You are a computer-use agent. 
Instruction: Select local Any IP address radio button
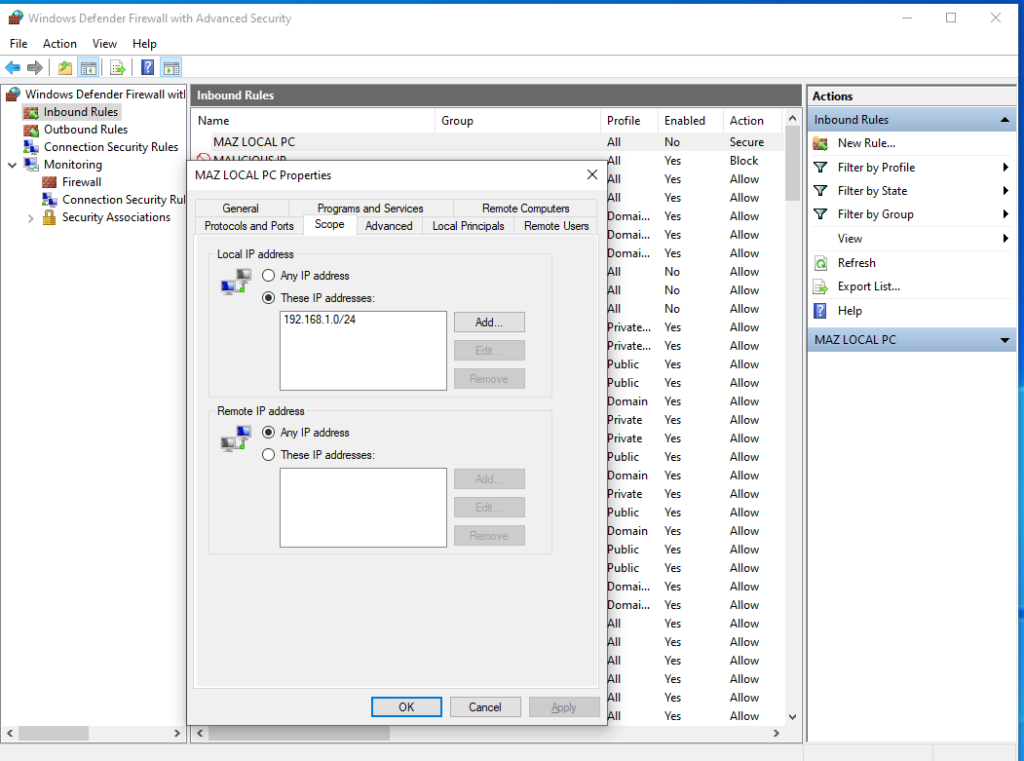tap(268, 275)
